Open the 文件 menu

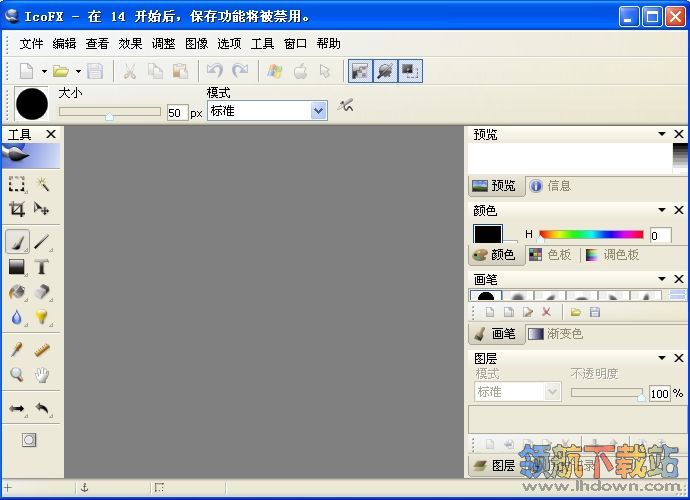tap(31, 44)
